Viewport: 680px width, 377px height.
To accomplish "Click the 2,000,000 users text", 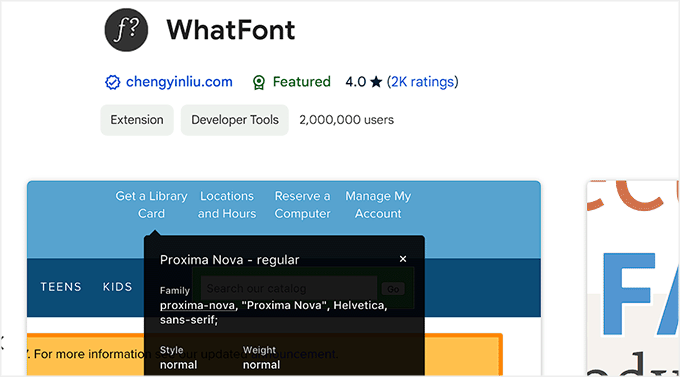I will tap(347, 120).
